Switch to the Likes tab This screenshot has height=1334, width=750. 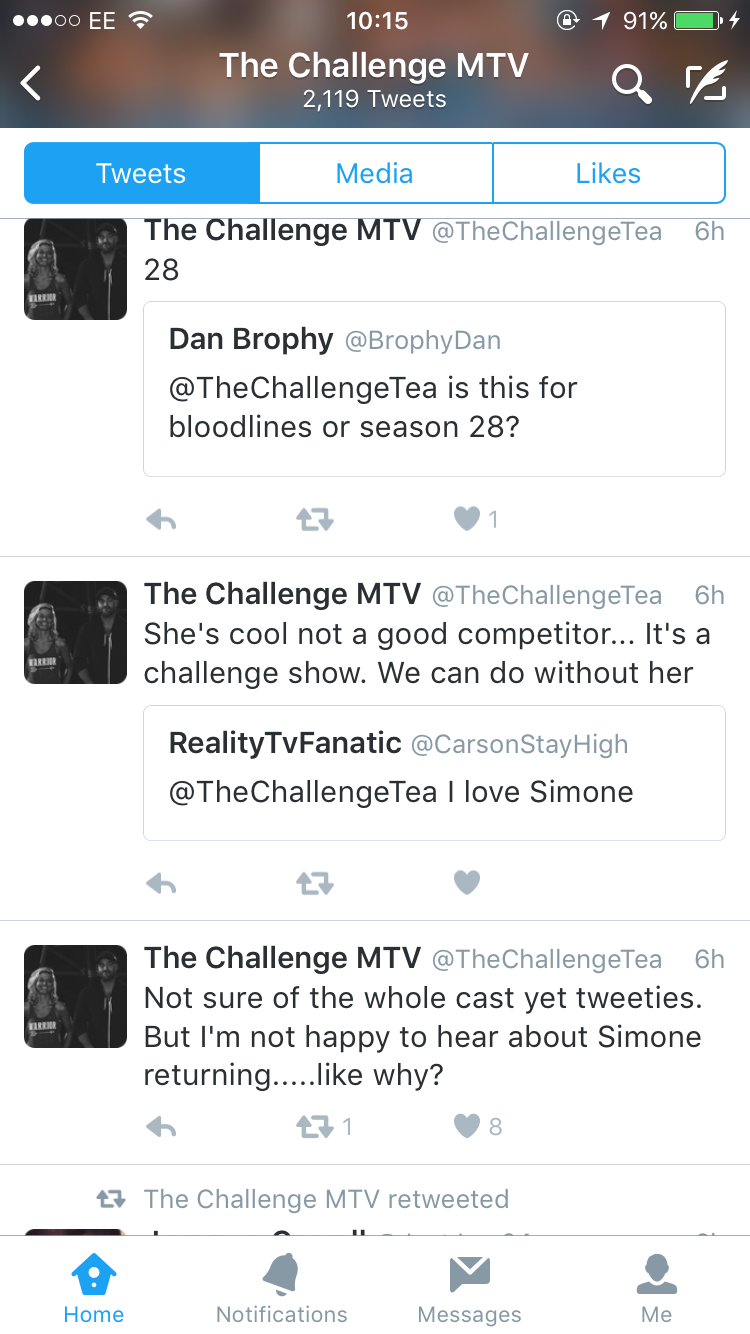click(608, 173)
